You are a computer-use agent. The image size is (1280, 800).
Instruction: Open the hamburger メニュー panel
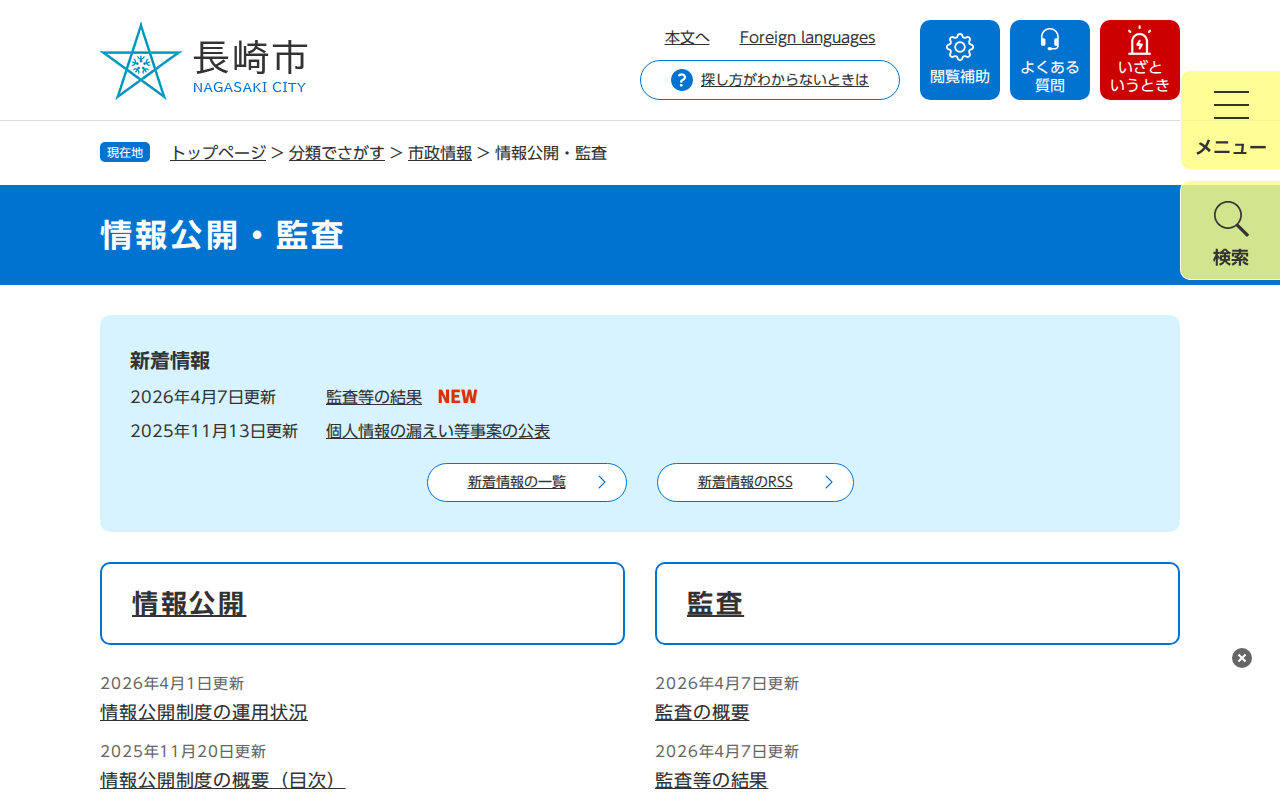pos(1230,120)
